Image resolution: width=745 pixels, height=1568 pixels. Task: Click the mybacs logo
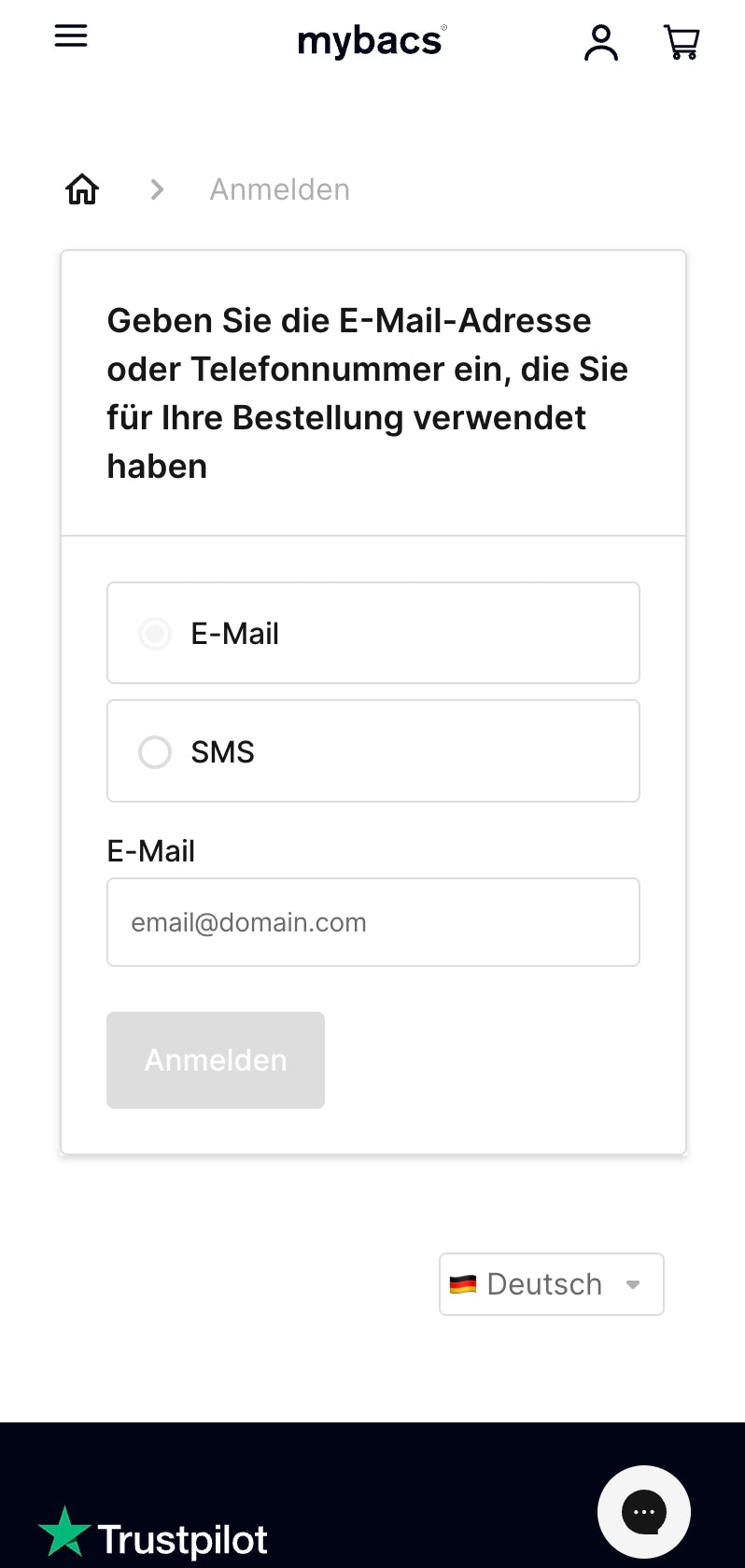click(372, 41)
